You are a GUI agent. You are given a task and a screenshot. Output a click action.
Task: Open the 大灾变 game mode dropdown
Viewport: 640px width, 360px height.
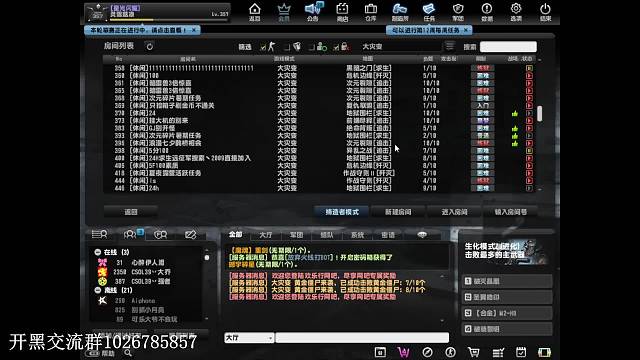pyautogui.click(x=400, y=47)
